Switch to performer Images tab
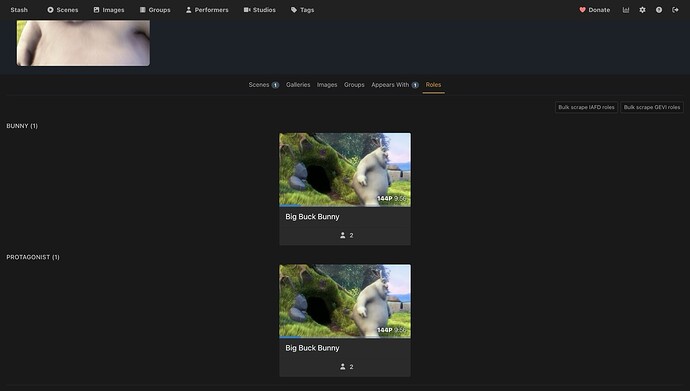The image size is (690, 391). coord(327,85)
